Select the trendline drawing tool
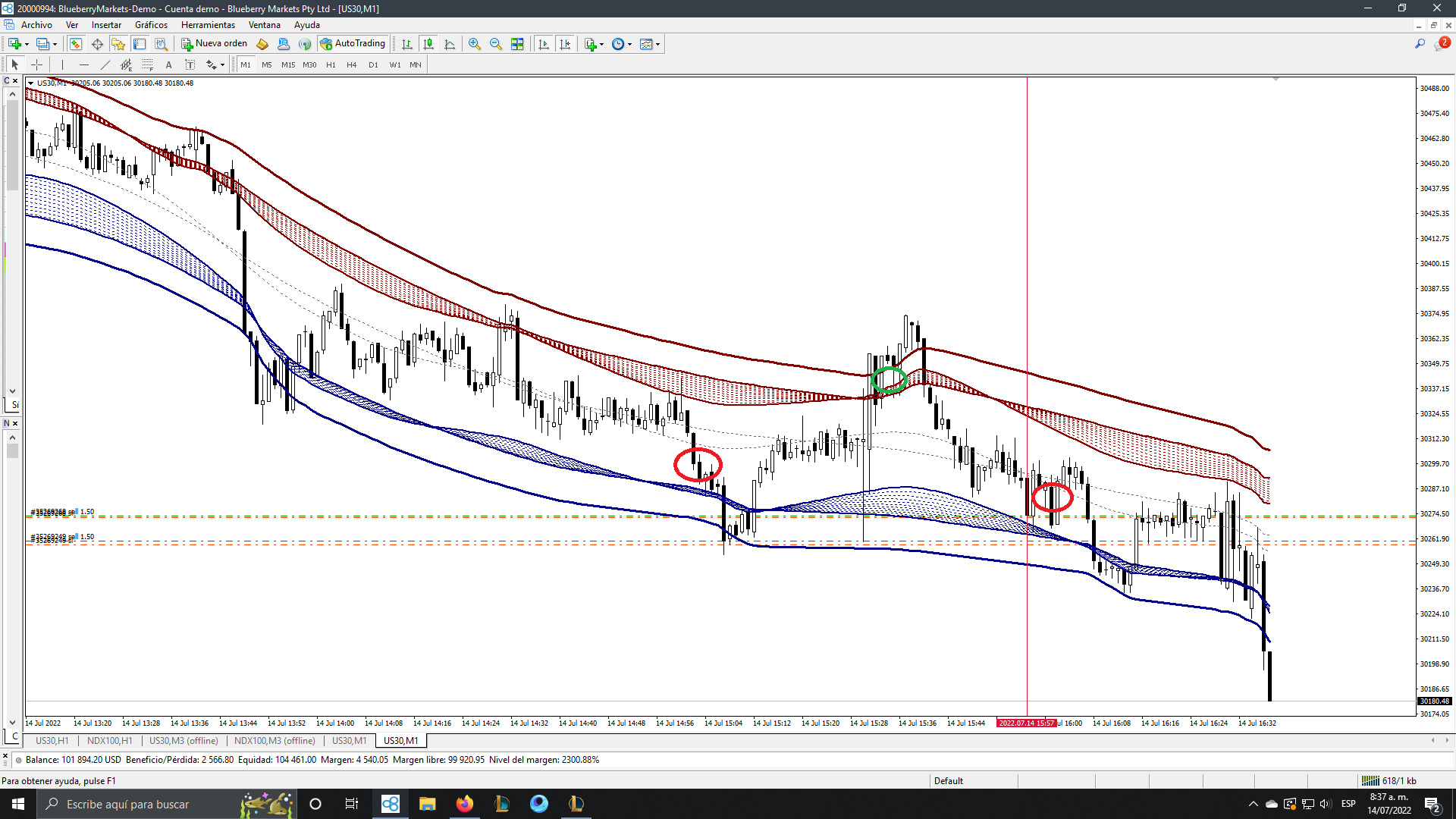 (105, 65)
